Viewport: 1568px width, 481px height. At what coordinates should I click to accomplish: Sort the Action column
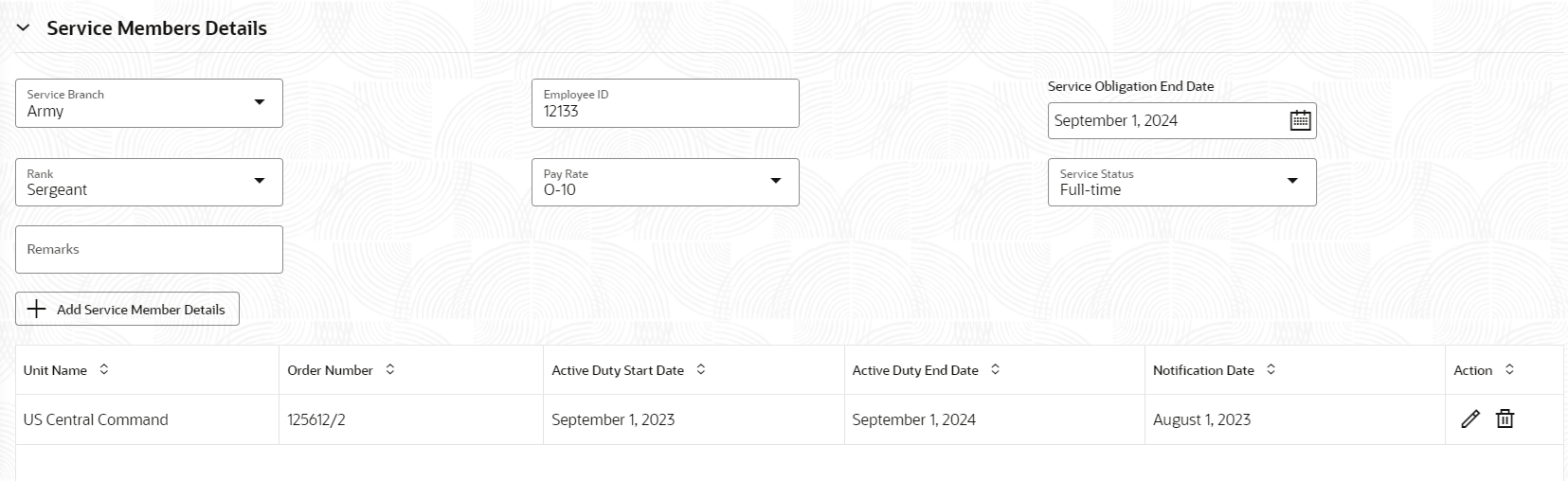click(x=1509, y=369)
